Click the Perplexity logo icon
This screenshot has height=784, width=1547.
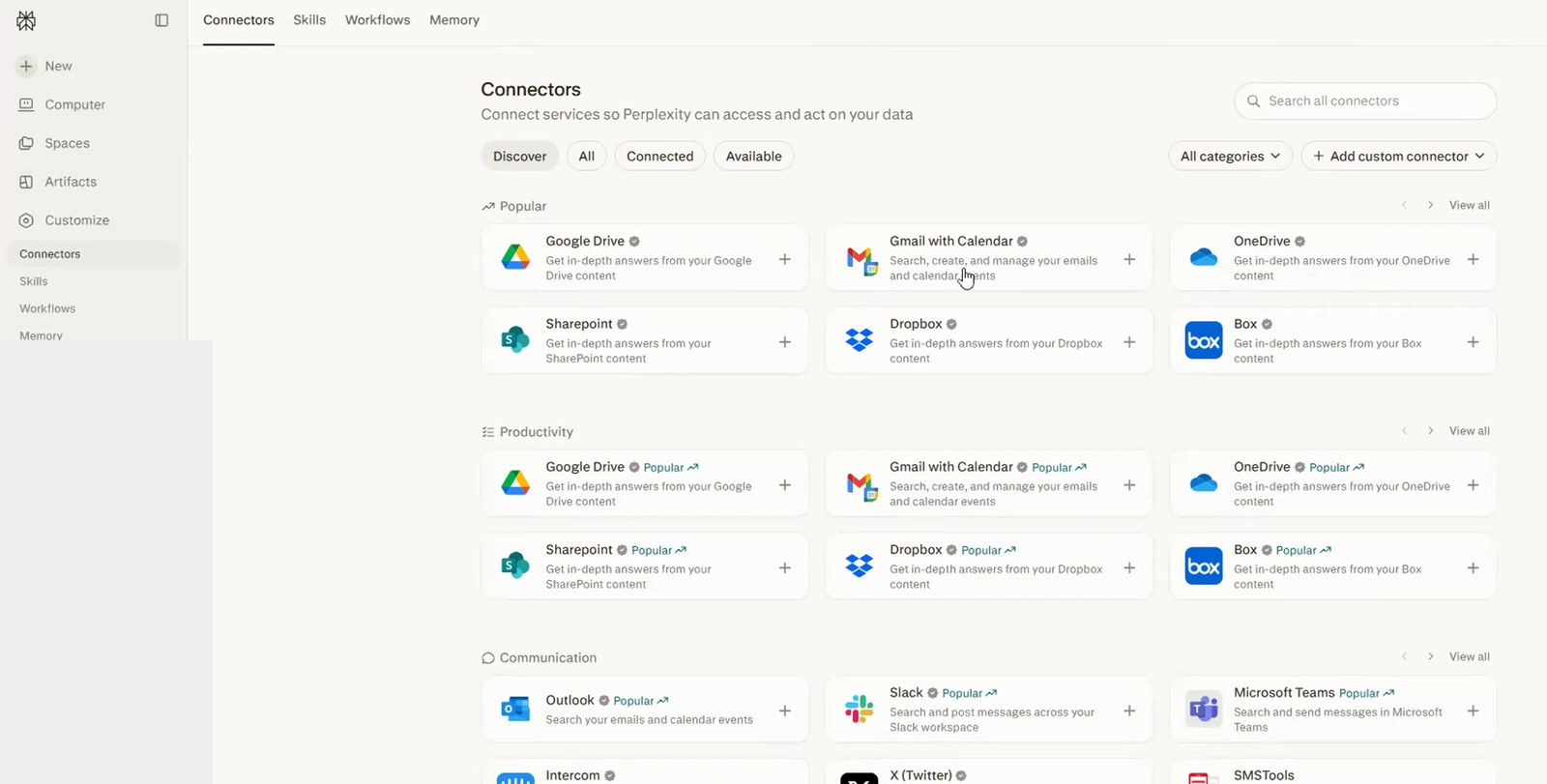click(x=26, y=20)
